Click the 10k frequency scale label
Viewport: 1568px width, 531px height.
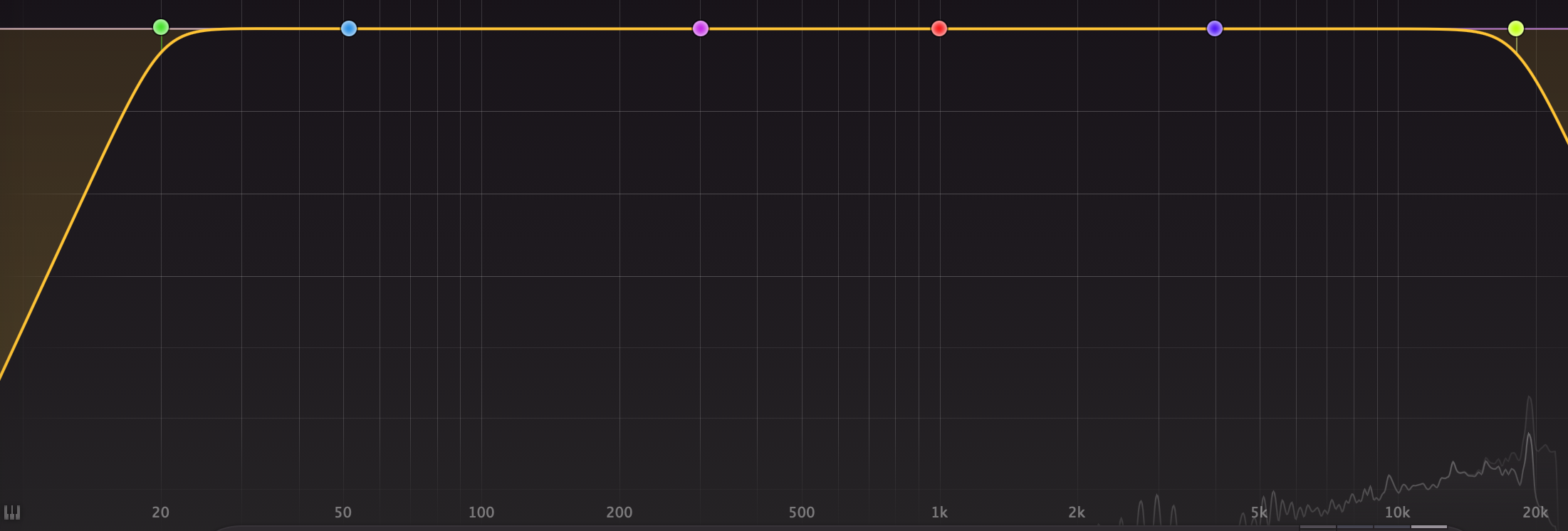1397,512
